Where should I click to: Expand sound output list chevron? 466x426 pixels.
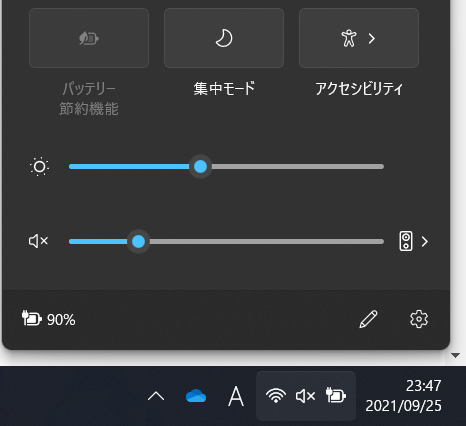424,241
